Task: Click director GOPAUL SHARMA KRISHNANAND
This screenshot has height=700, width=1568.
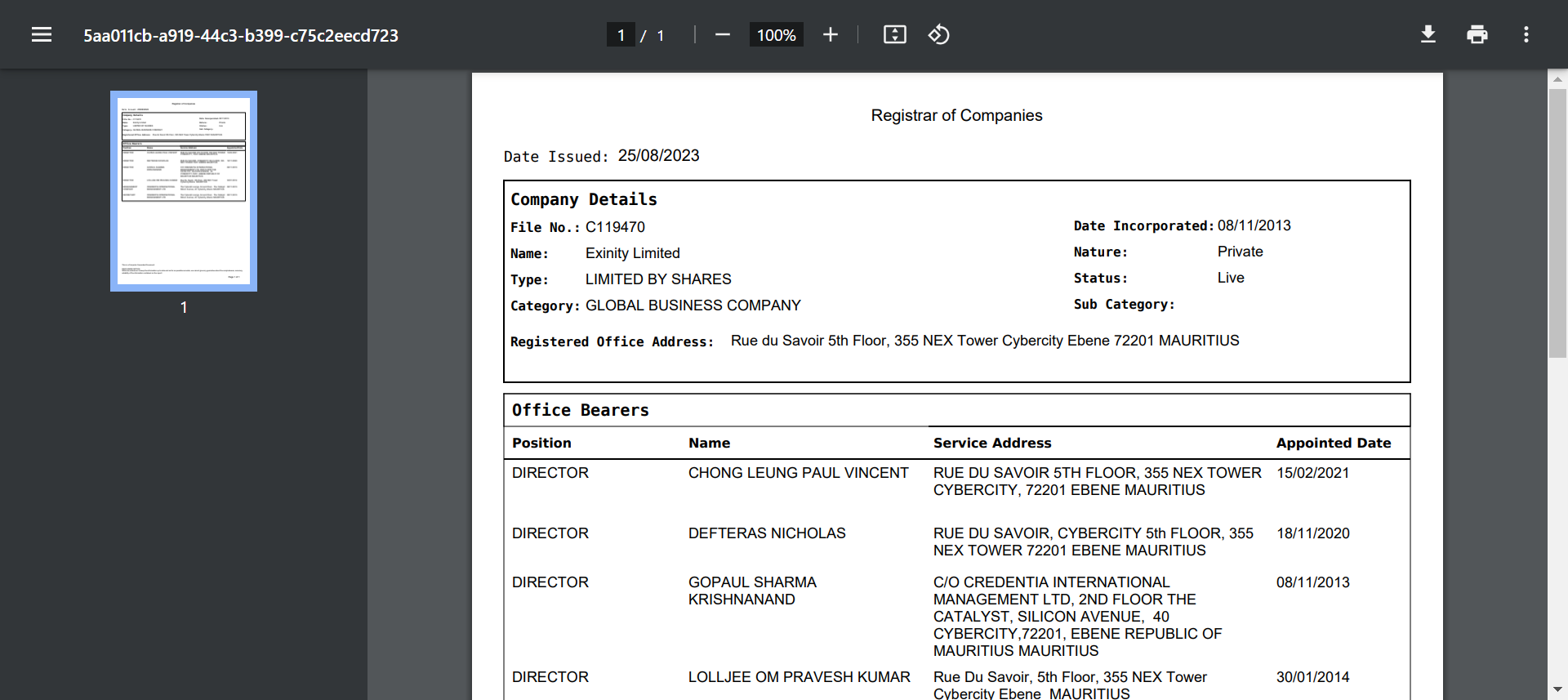Action: (752, 591)
